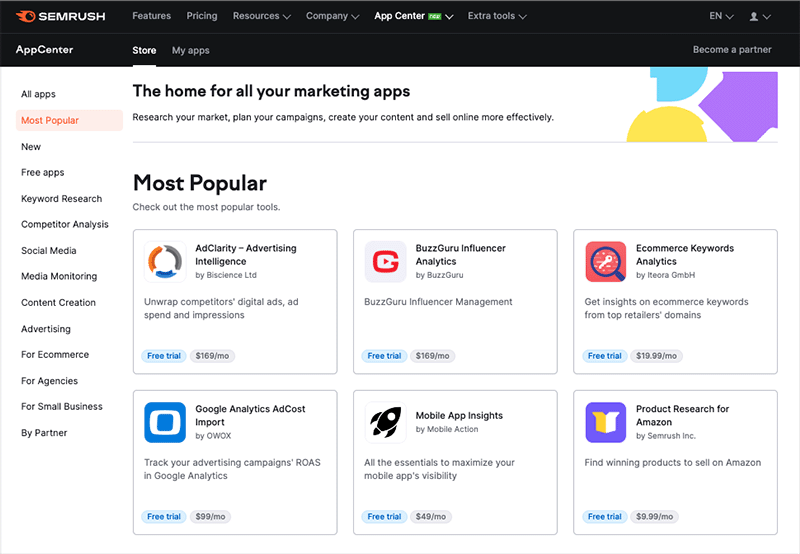Open Mobile App Insights title
The width and height of the screenshot is (800, 554).
(x=459, y=416)
